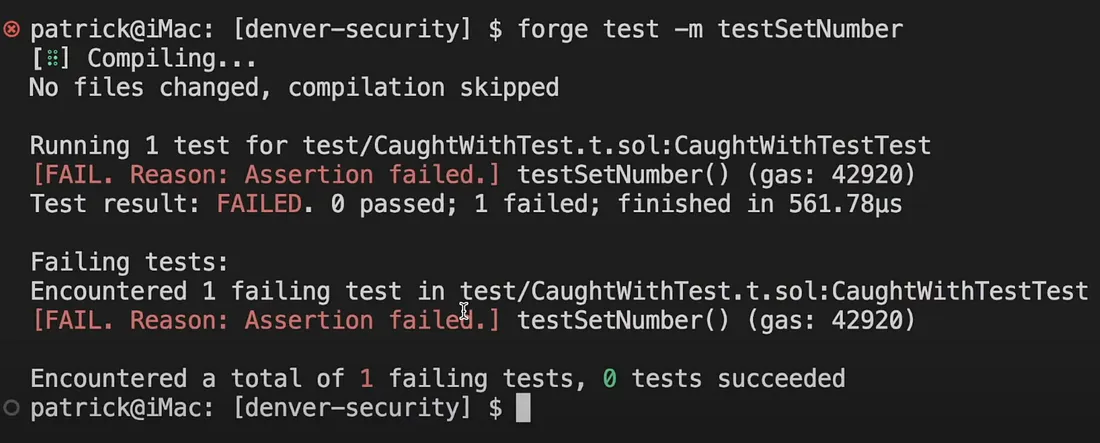Click the green 0 tests succeeded count

click(x=609, y=378)
